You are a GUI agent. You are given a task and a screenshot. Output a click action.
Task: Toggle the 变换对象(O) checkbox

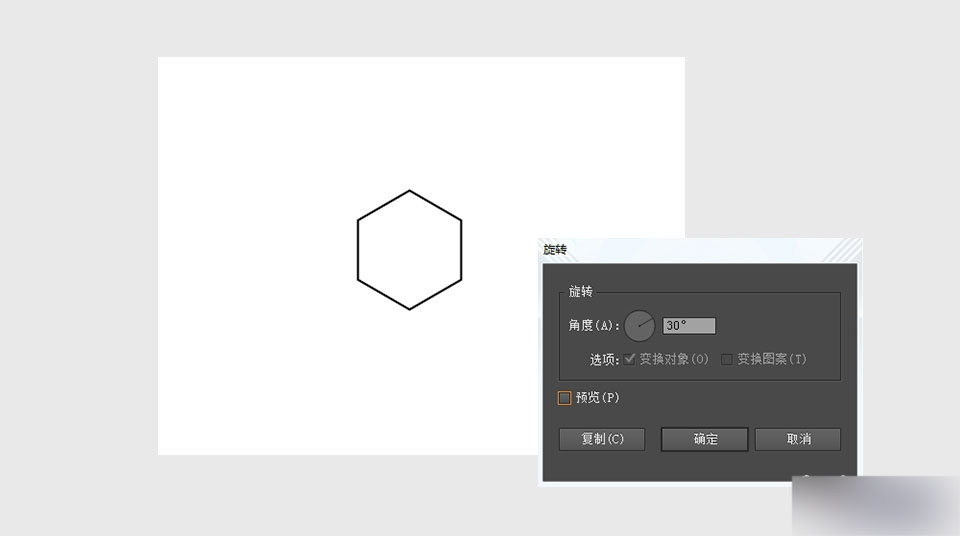[x=629, y=359]
